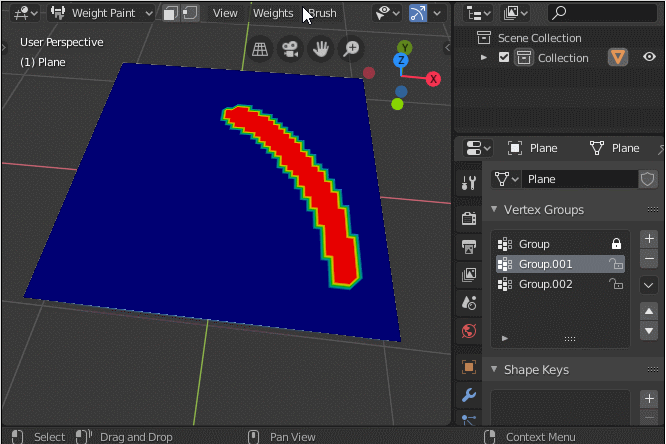Click the green Y axis gizmo handle
This screenshot has height=444, width=666.
(404, 48)
